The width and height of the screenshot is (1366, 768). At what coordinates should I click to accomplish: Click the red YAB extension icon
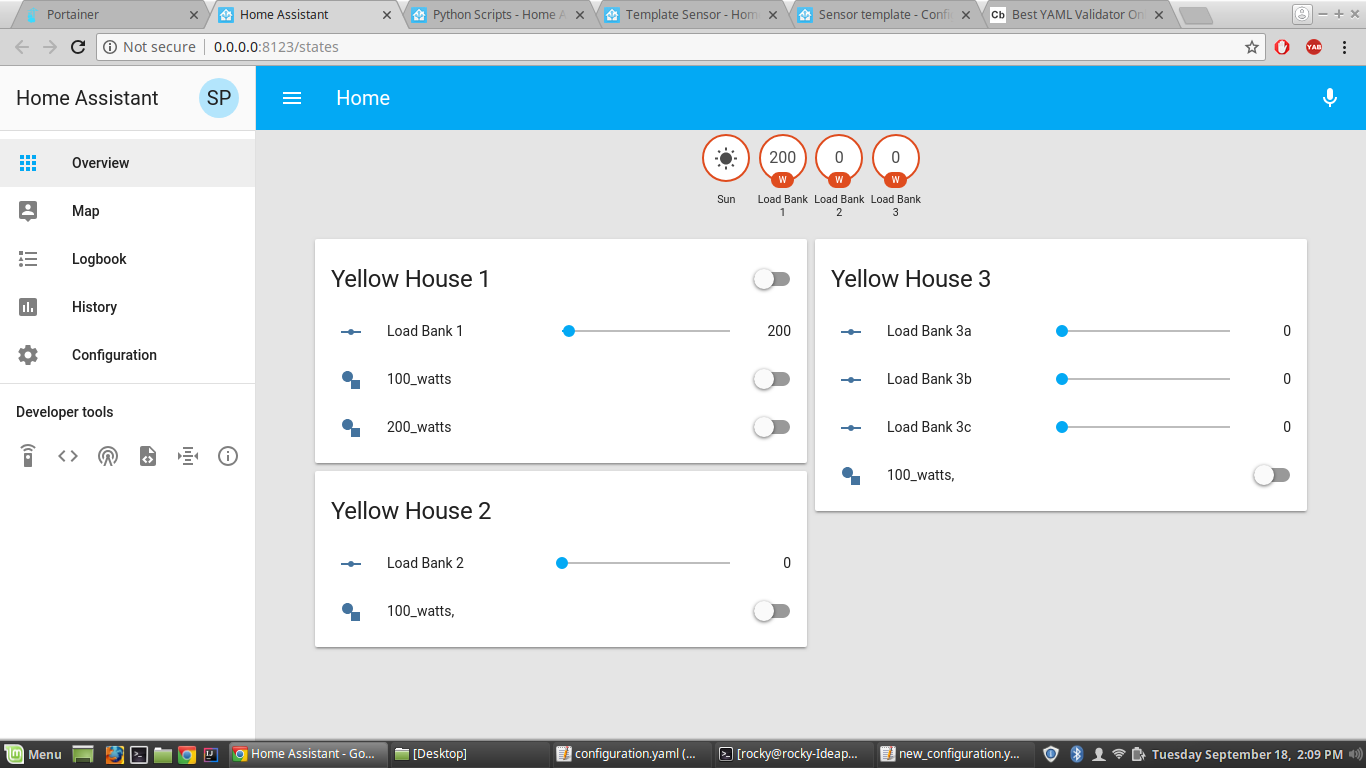click(x=1314, y=47)
